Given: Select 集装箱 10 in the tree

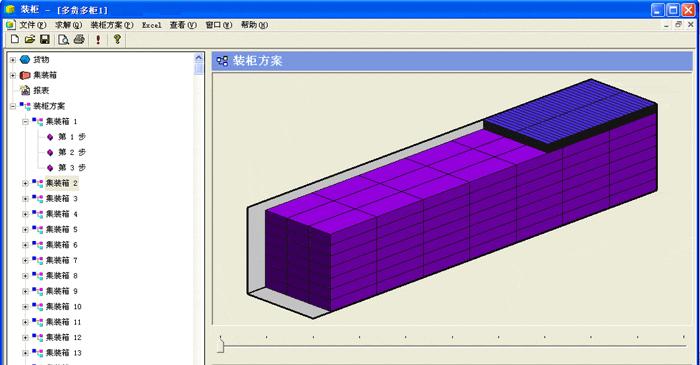Looking at the screenshot, I should click(x=63, y=307).
